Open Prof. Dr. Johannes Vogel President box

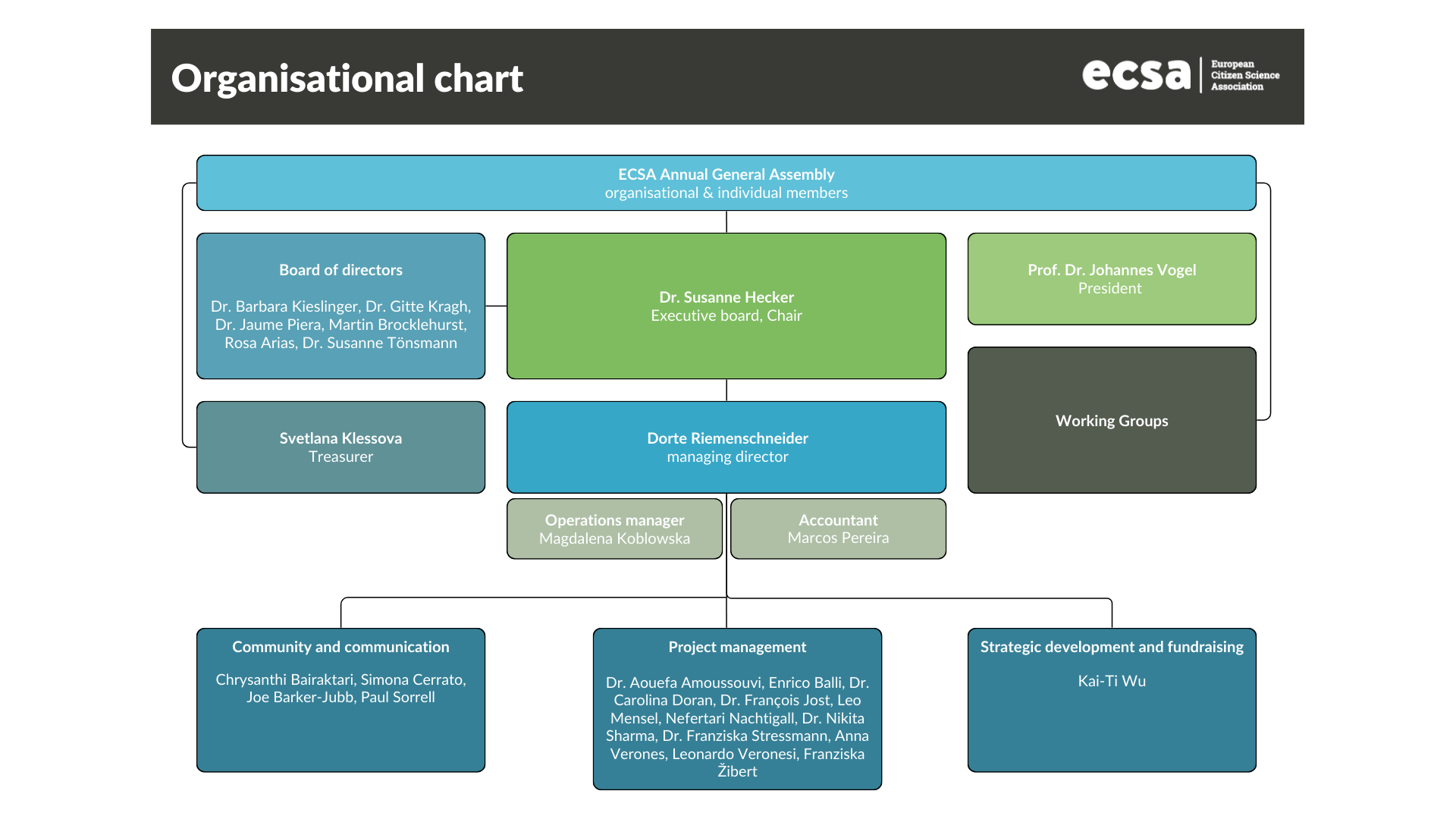pos(1111,278)
